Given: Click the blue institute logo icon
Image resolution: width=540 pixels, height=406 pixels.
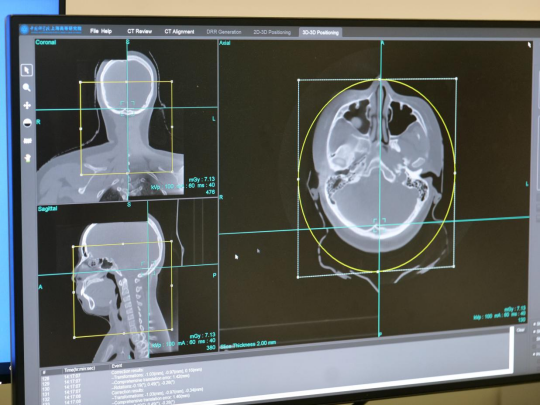Looking at the screenshot, I should (24, 29).
